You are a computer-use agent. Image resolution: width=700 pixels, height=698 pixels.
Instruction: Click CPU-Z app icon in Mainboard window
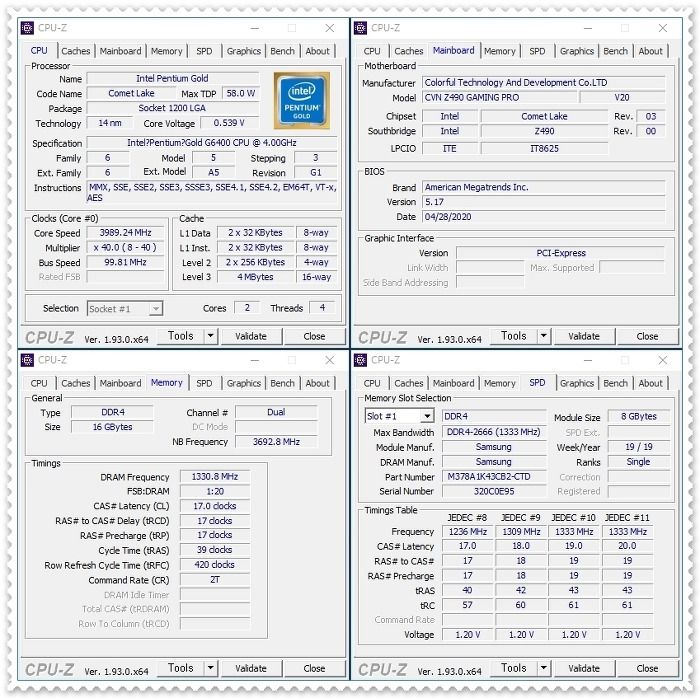[x=360, y=28]
